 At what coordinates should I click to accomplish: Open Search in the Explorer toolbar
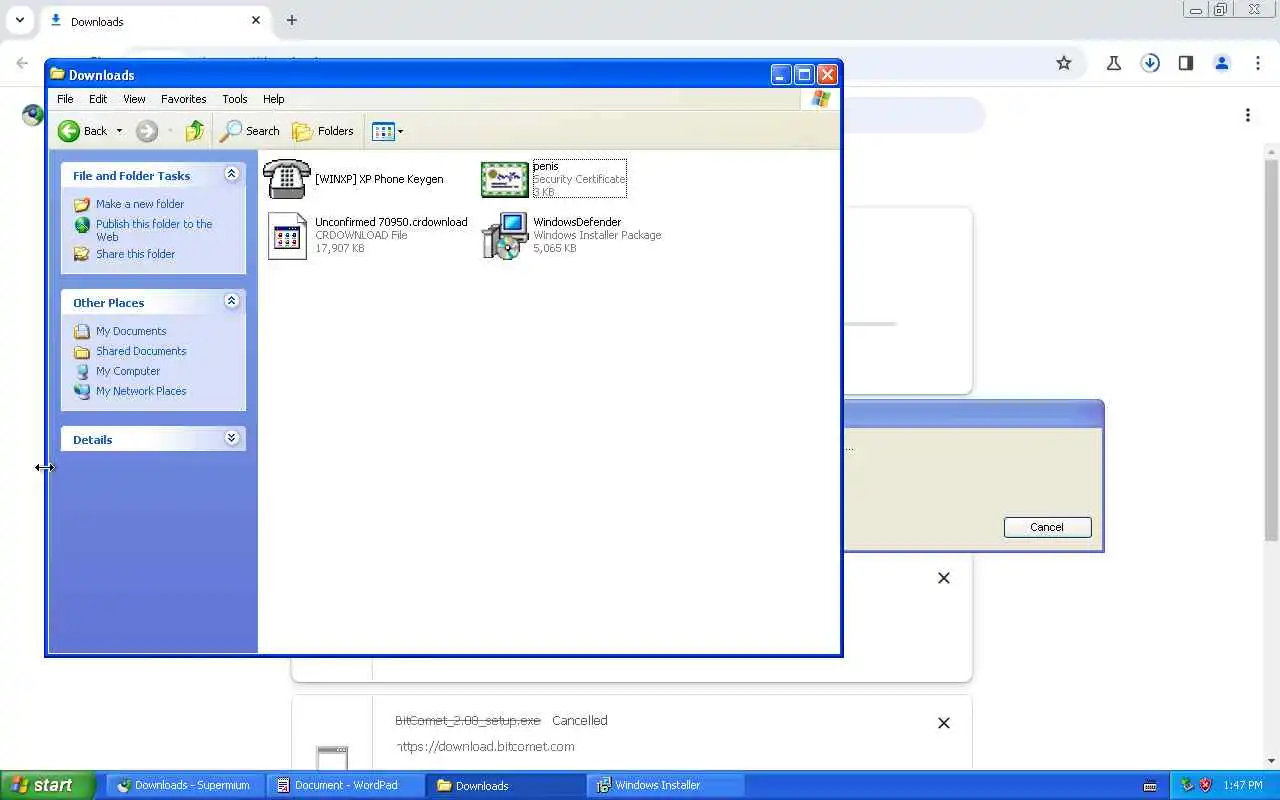250,131
